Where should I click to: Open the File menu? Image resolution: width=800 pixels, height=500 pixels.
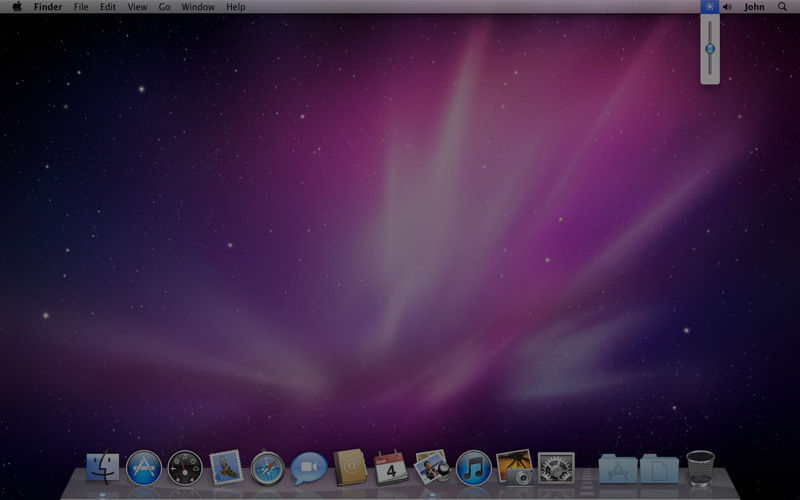click(81, 7)
